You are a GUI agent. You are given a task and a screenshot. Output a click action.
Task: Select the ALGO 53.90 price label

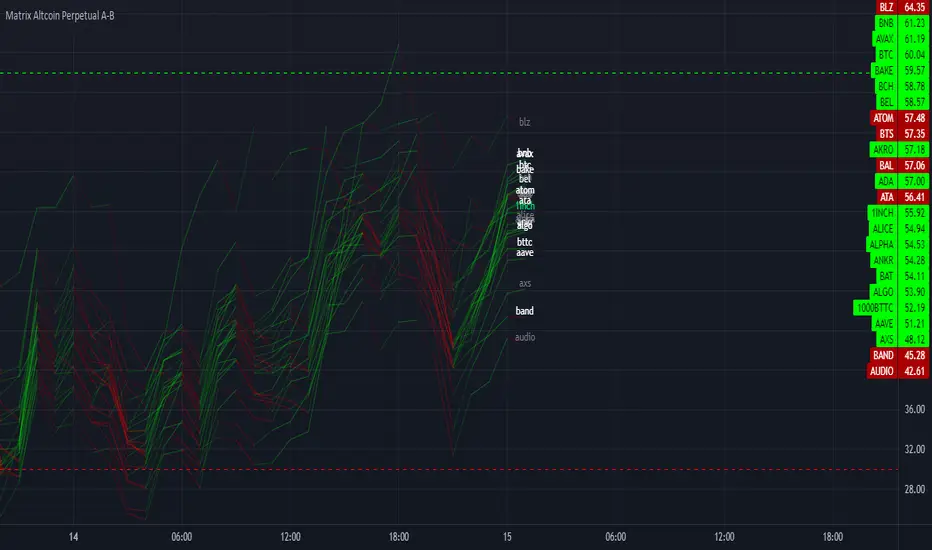pyautogui.click(x=899, y=292)
